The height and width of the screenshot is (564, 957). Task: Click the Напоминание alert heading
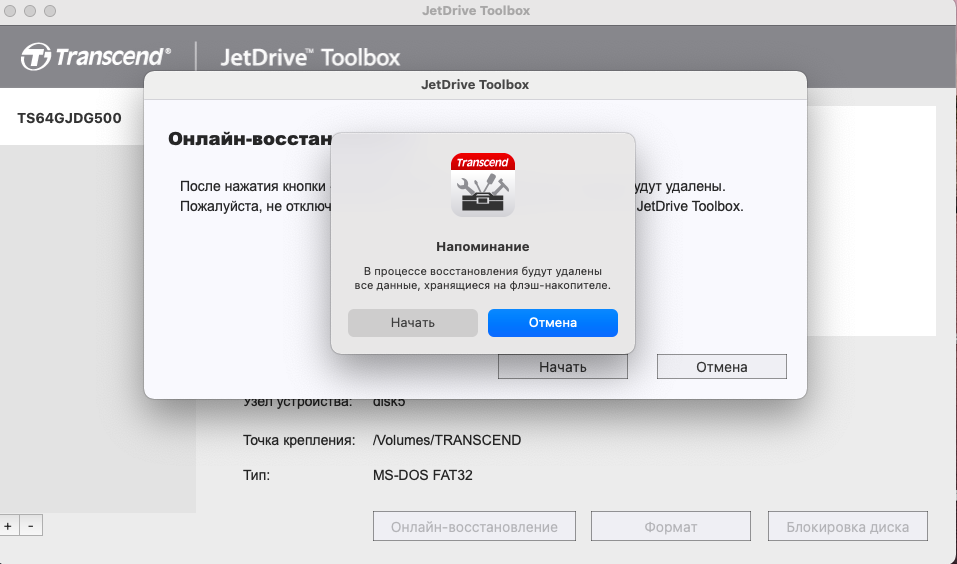point(483,247)
